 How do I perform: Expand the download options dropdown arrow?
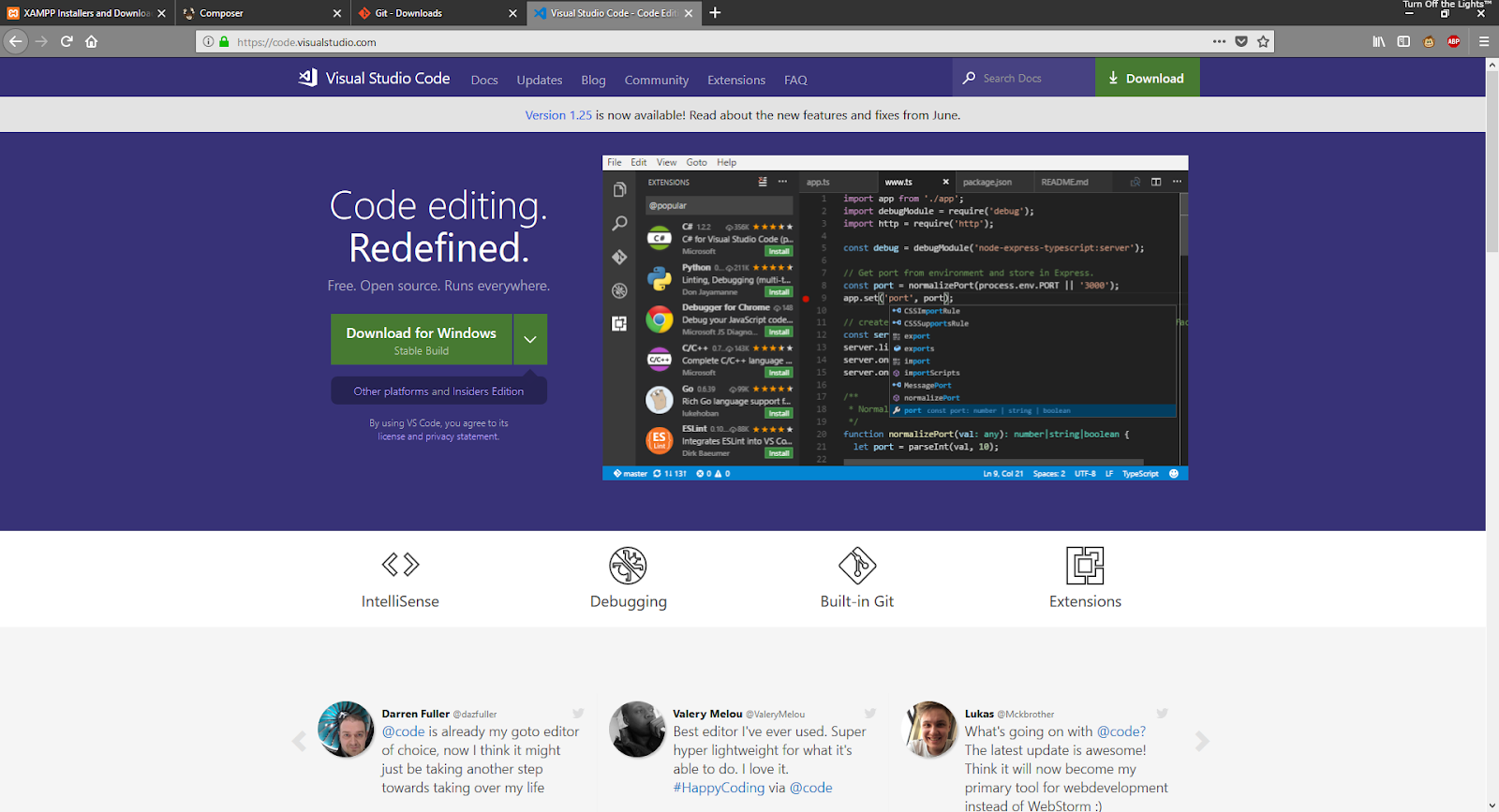[529, 339]
